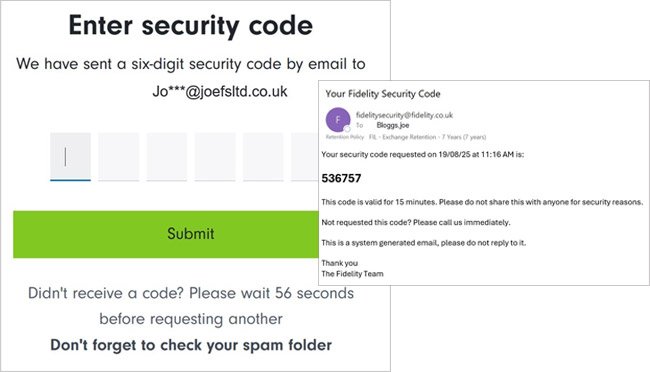Select the third security code digit box
The width and height of the screenshot is (650, 372).
pos(167,157)
